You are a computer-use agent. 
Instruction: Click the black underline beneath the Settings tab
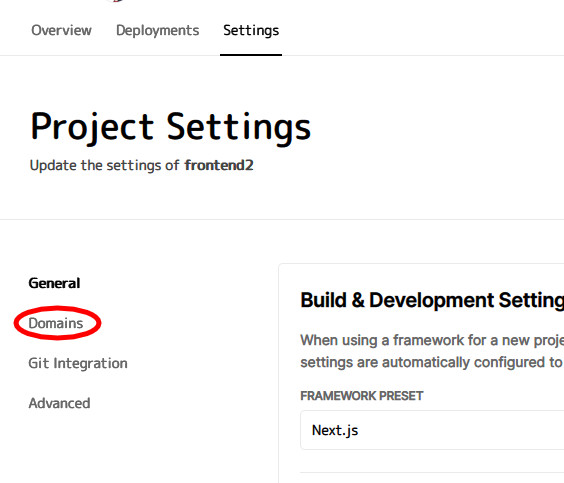click(x=251, y=55)
